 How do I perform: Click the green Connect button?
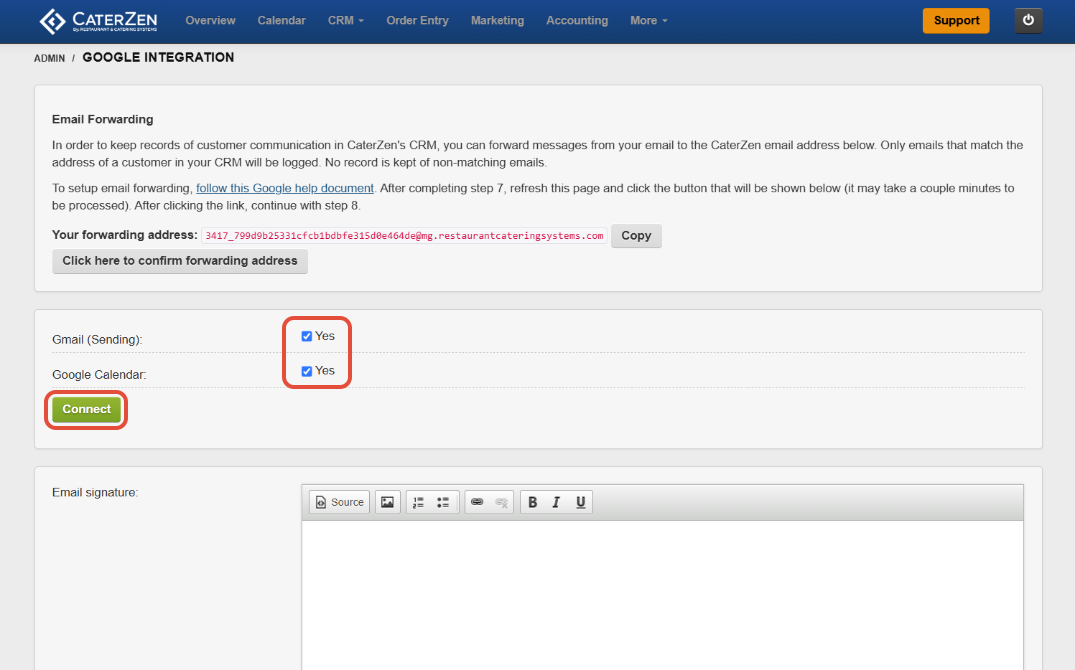pos(86,409)
